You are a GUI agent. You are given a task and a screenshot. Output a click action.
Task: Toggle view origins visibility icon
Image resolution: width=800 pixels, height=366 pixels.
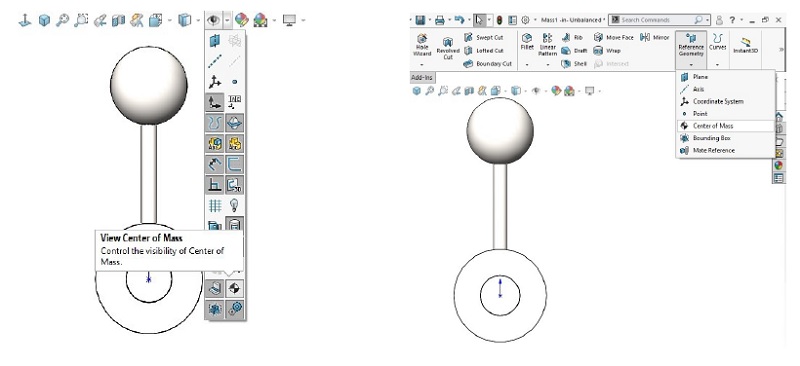tap(215, 102)
